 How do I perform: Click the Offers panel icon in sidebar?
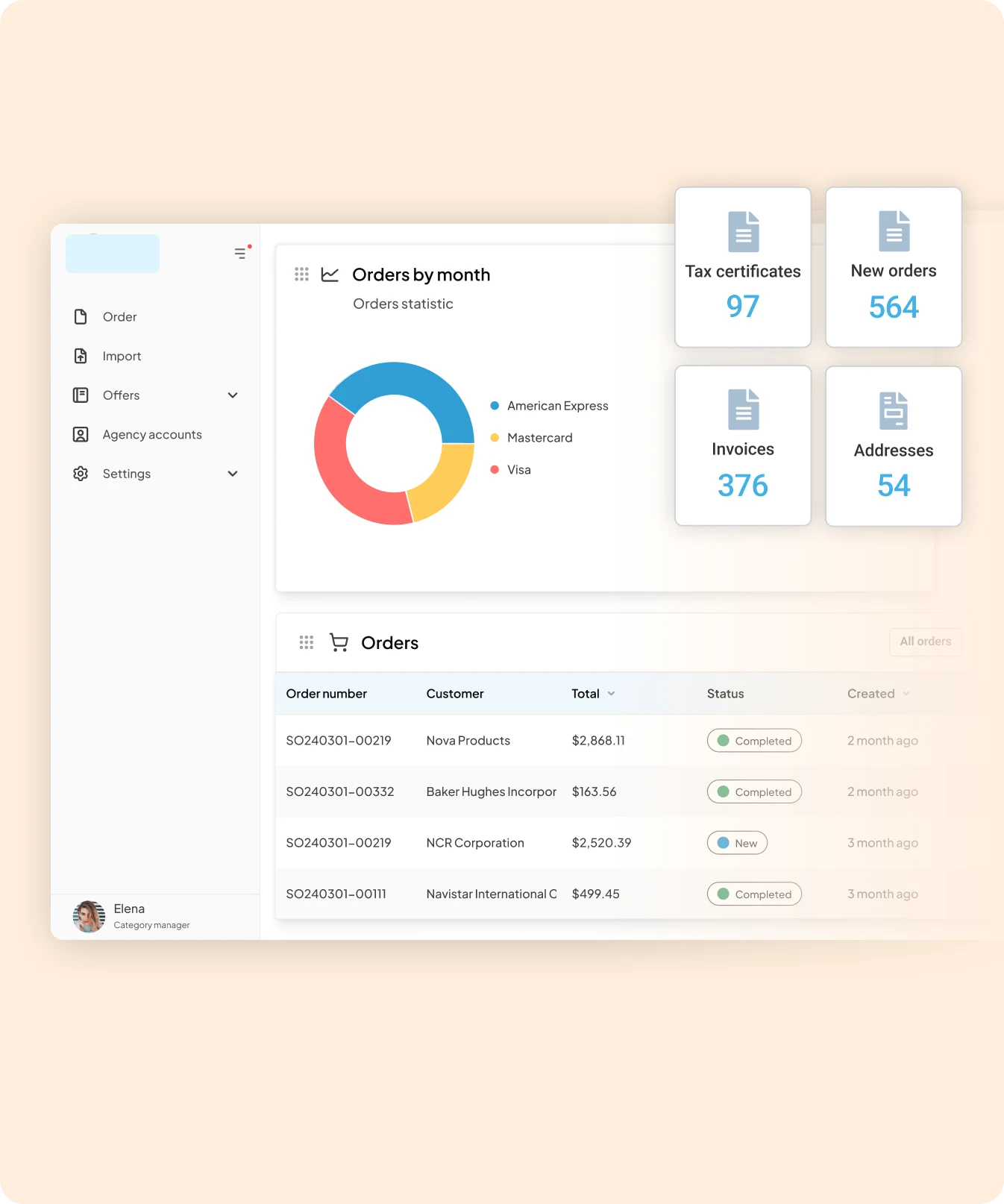[81, 395]
